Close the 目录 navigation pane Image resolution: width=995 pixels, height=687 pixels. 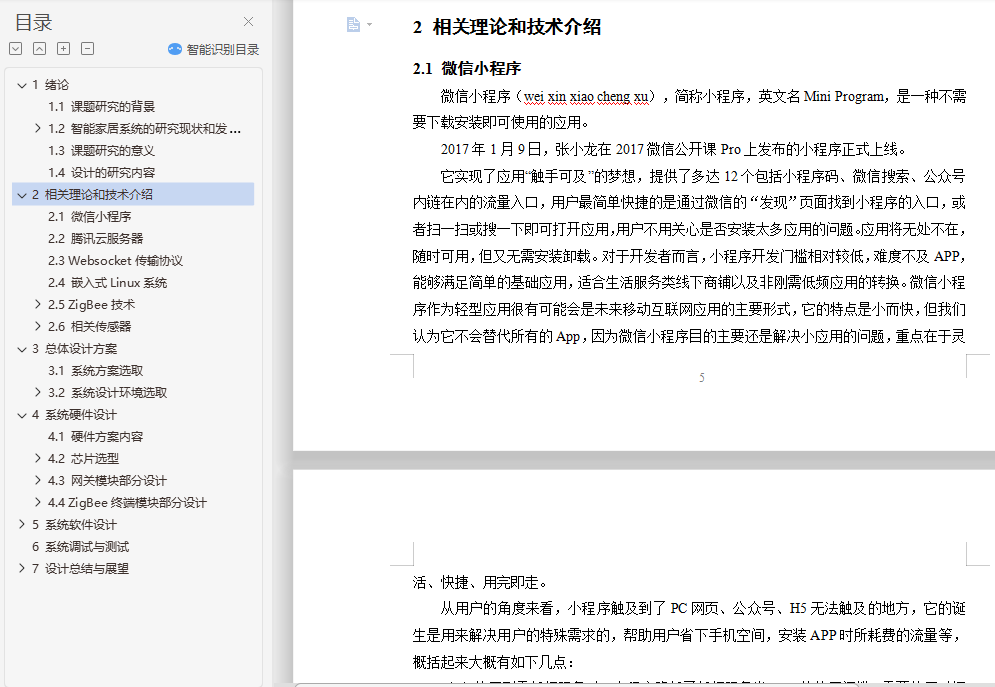point(248,22)
